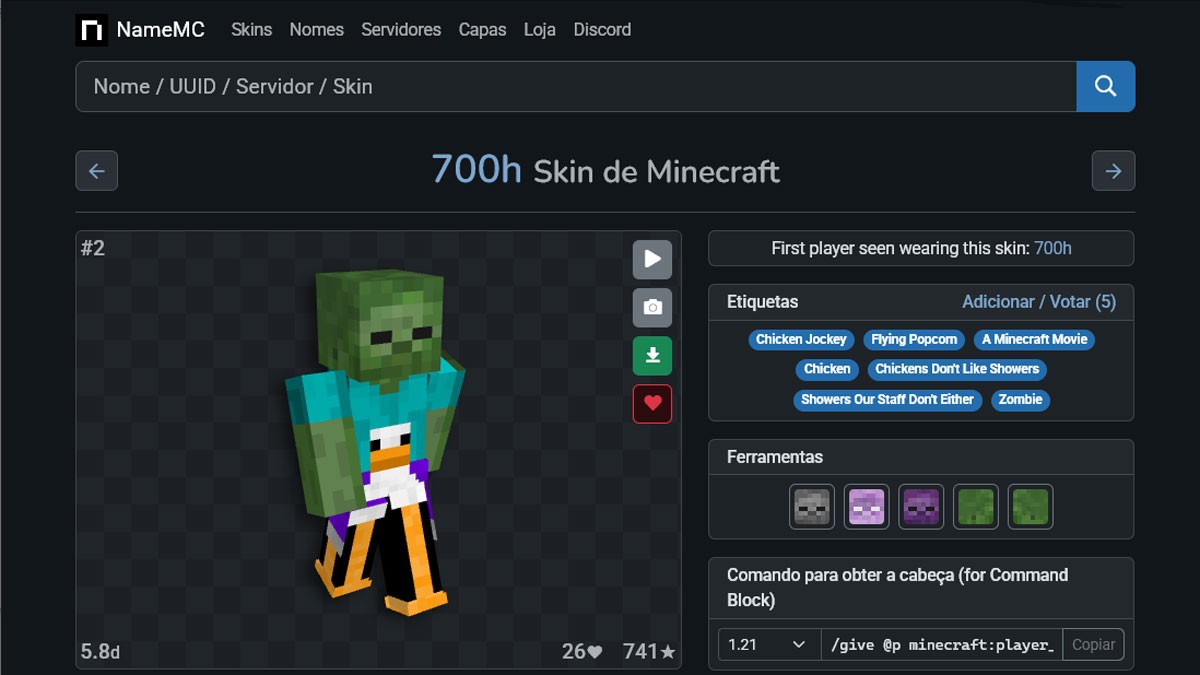Select the Chicken Jockey tag
Viewport: 1200px width, 675px height.
pos(801,339)
